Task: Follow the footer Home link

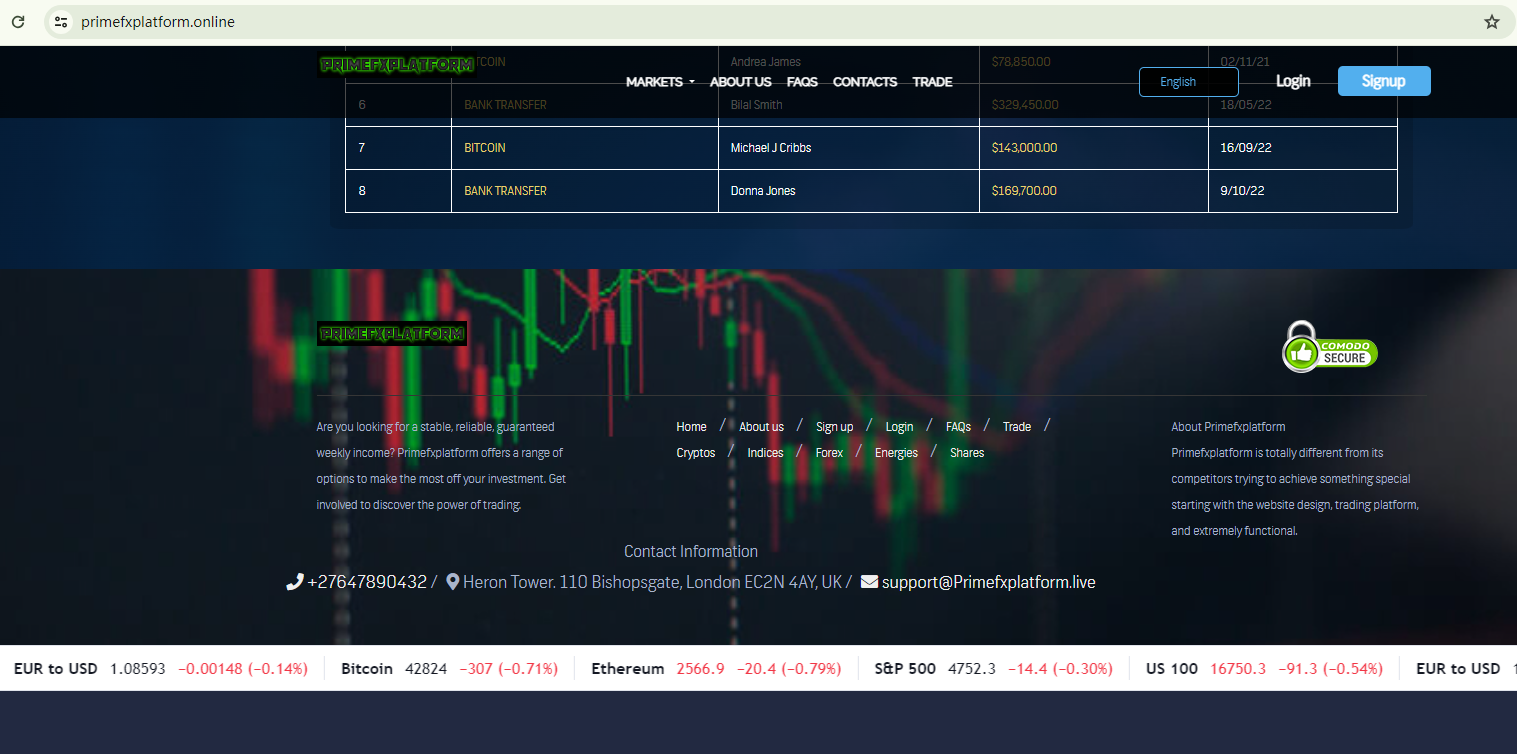Action: click(691, 427)
